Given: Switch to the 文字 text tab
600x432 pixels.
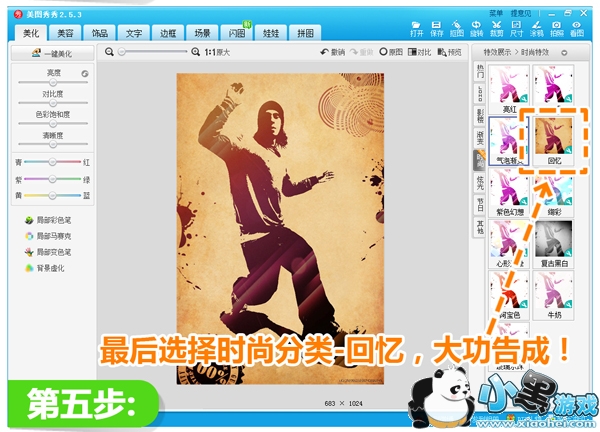Looking at the screenshot, I should point(133,34).
